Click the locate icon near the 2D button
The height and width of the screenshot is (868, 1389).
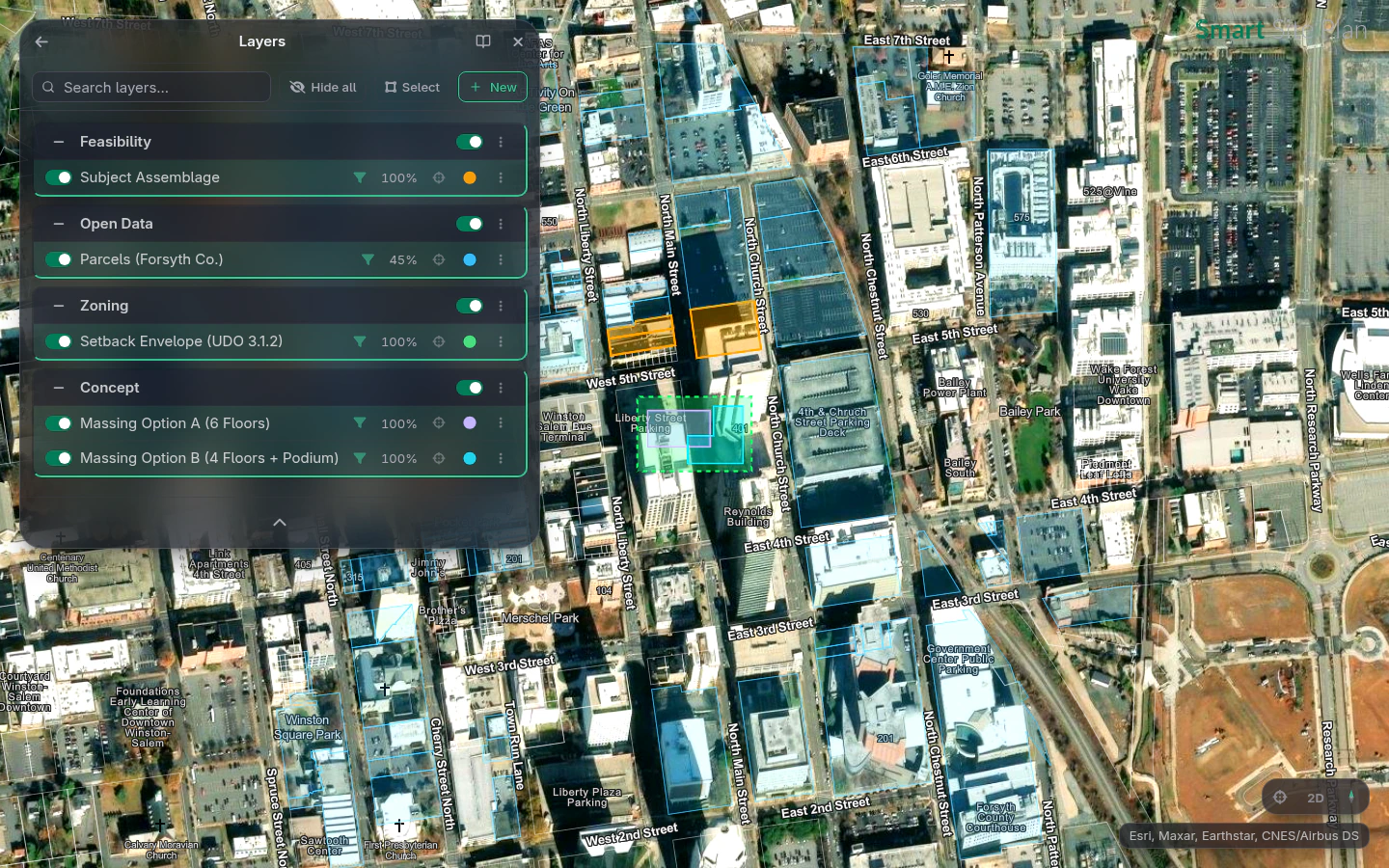[x=1280, y=797]
